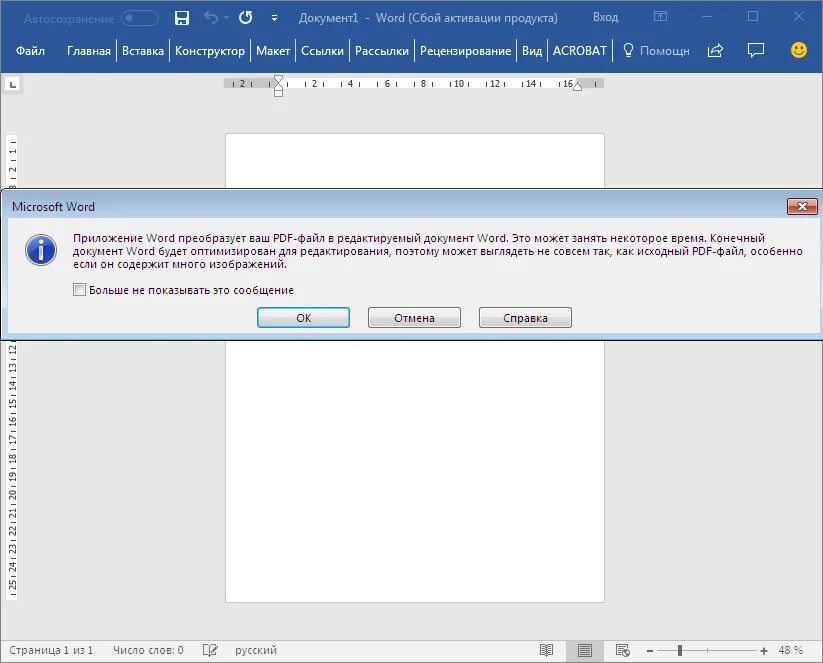823x663 pixels.
Task: Switch to Read Mode view icon
Action: point(546,650)
